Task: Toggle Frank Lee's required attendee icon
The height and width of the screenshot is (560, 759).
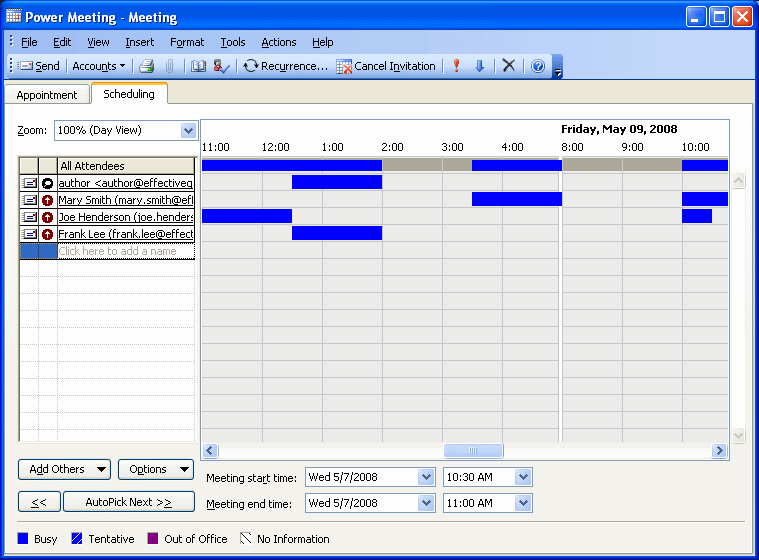Action: pos(47,234)
